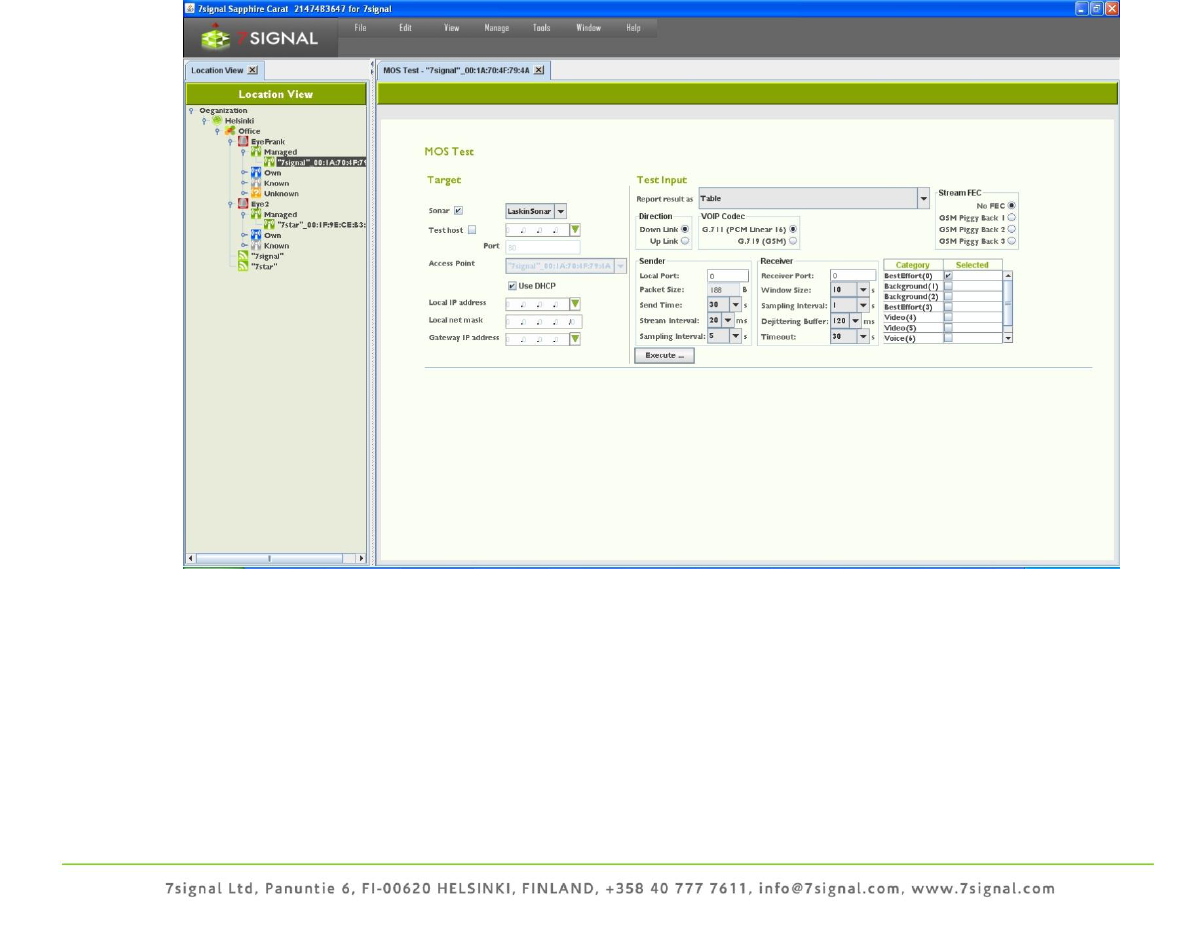Image resolution: width=1189 pixels, height=942 pixels.
Task: Open the Sender Sampling Interval dropdown
Action: point(735,336)
